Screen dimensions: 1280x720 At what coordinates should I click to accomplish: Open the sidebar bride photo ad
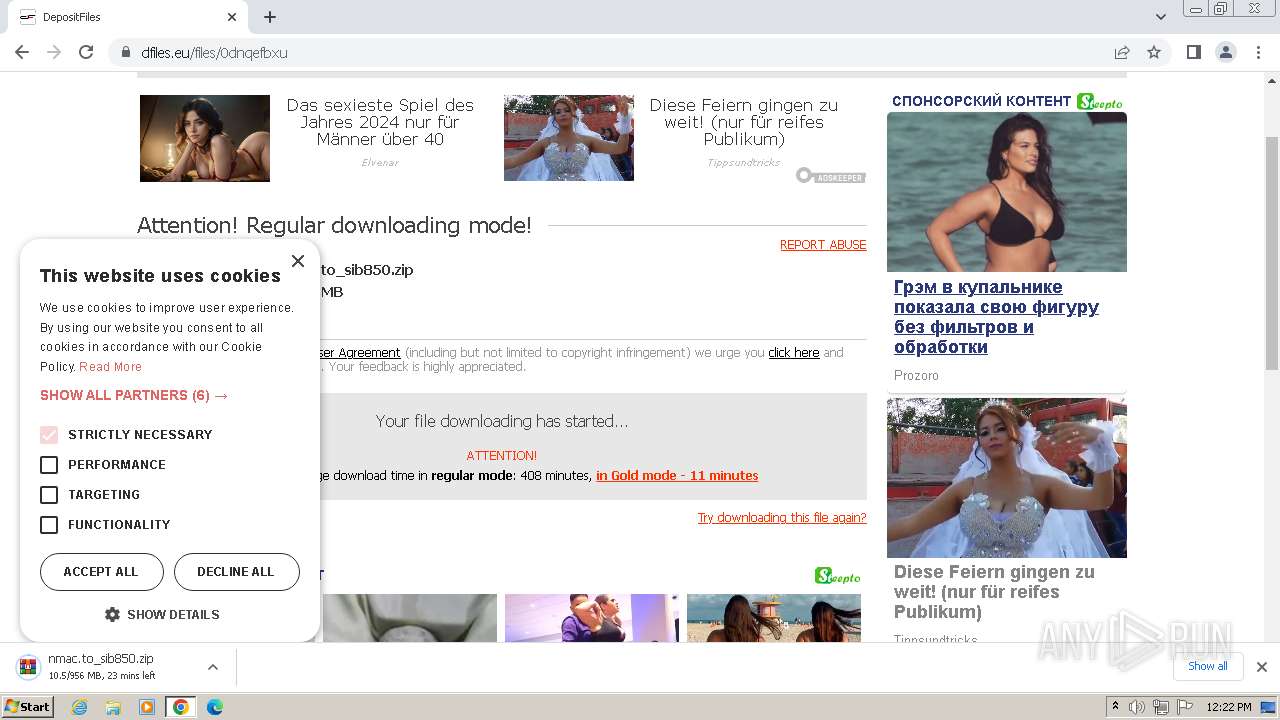tap(1007, 478)
